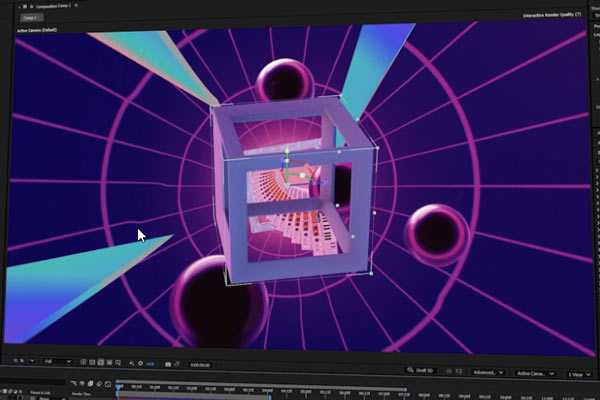Image resolution: width=600 pixels, height=400 pixels.
Task: Click the Comp 1 breadcrumb button
Action: [31, 18]
